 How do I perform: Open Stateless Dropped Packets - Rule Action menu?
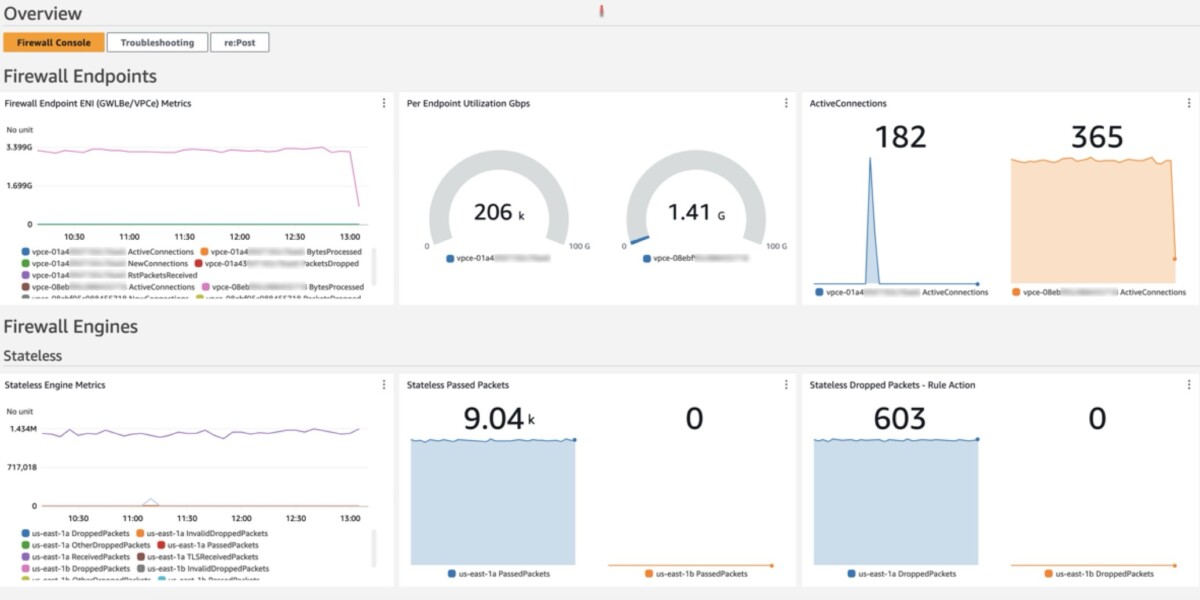pyautogui.click(x=1188, y=385)
